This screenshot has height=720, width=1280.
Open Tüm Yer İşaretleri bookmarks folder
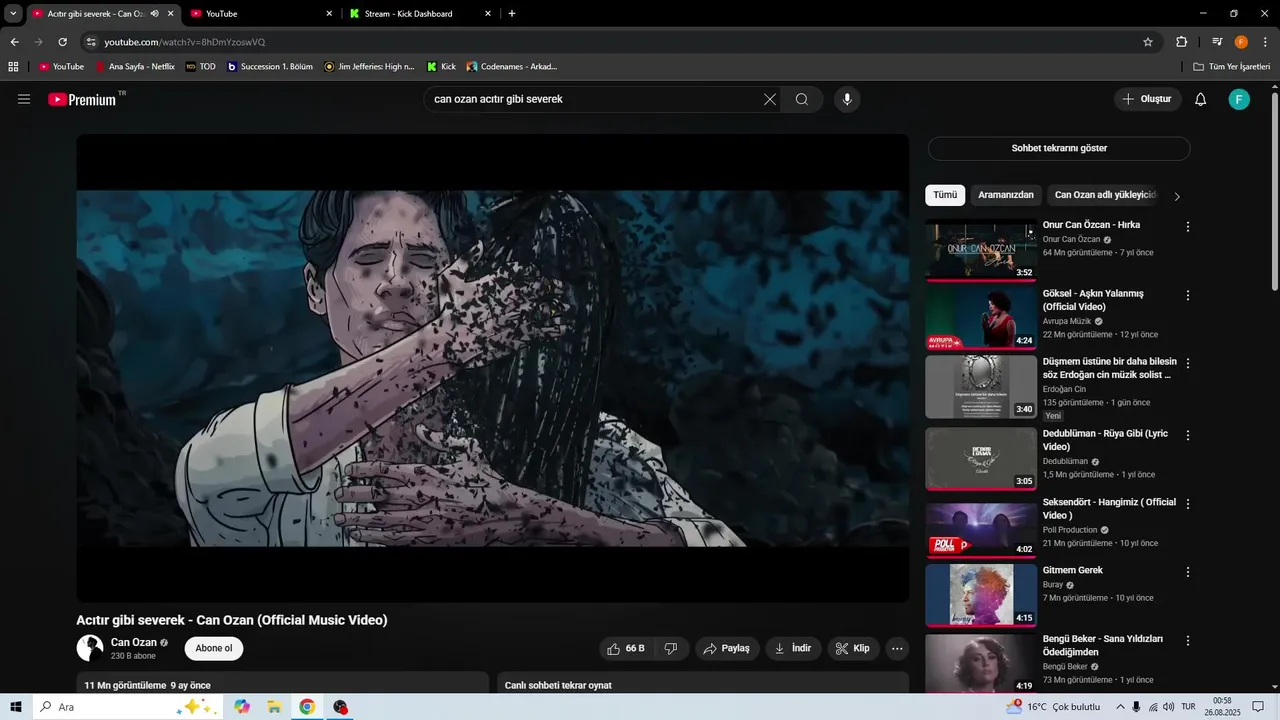point(1232,67)
